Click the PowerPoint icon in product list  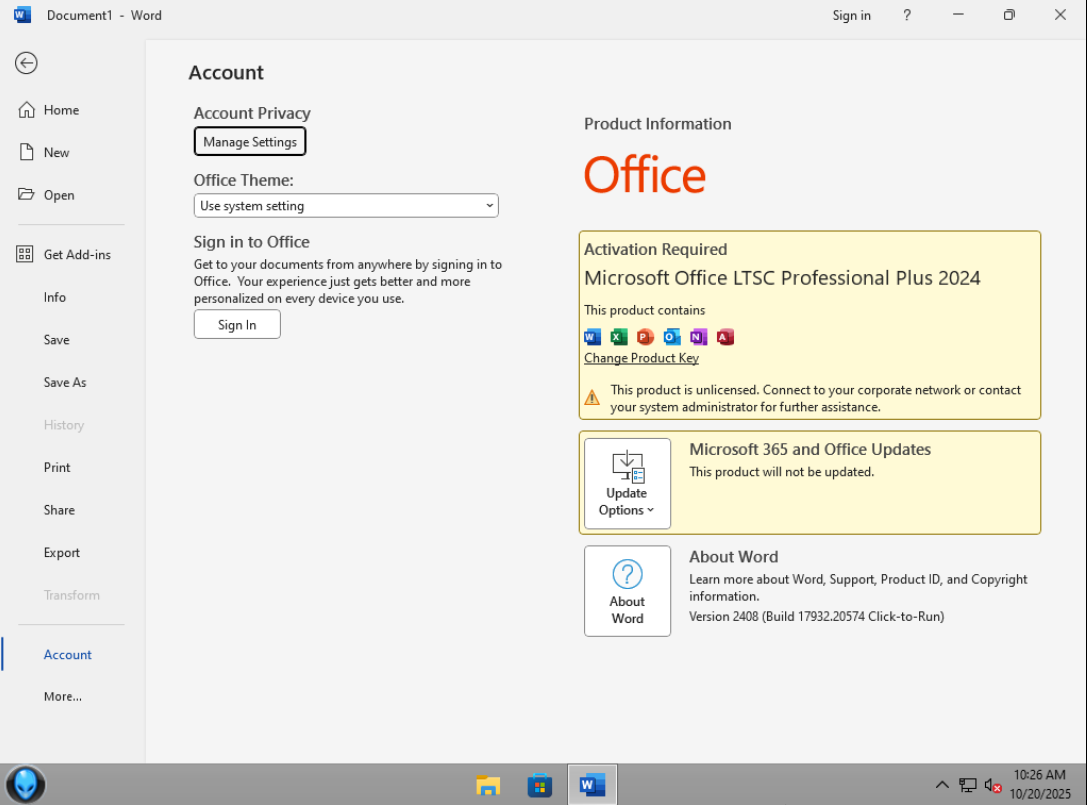point(645,337)
